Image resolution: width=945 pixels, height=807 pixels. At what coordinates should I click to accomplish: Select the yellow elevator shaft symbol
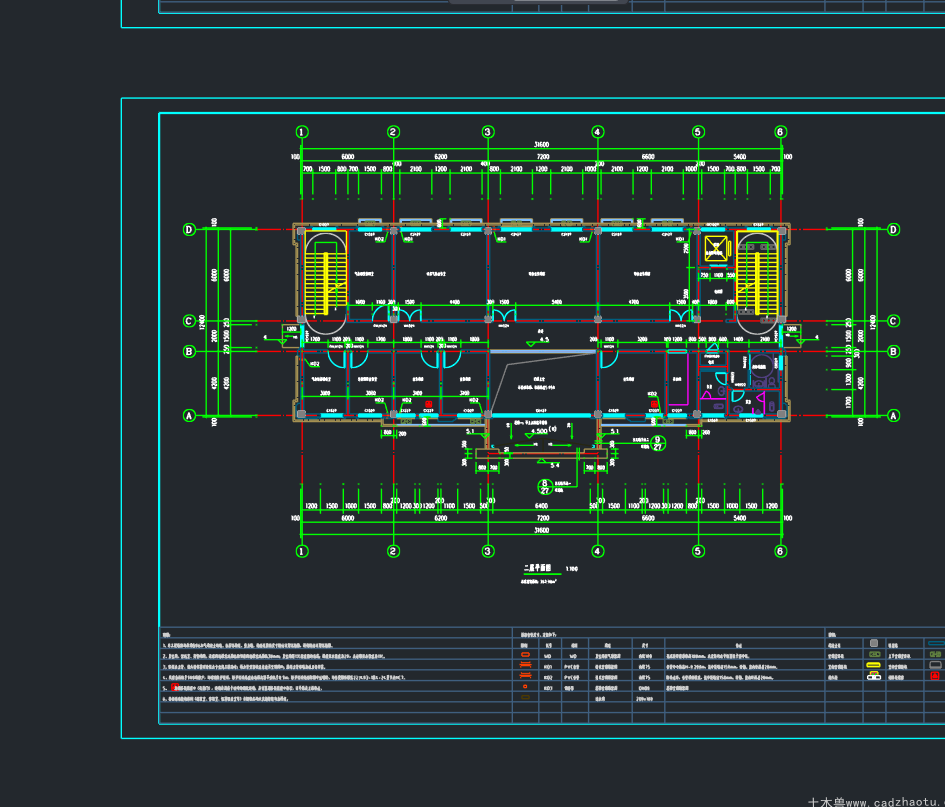(x=715, y=249)
